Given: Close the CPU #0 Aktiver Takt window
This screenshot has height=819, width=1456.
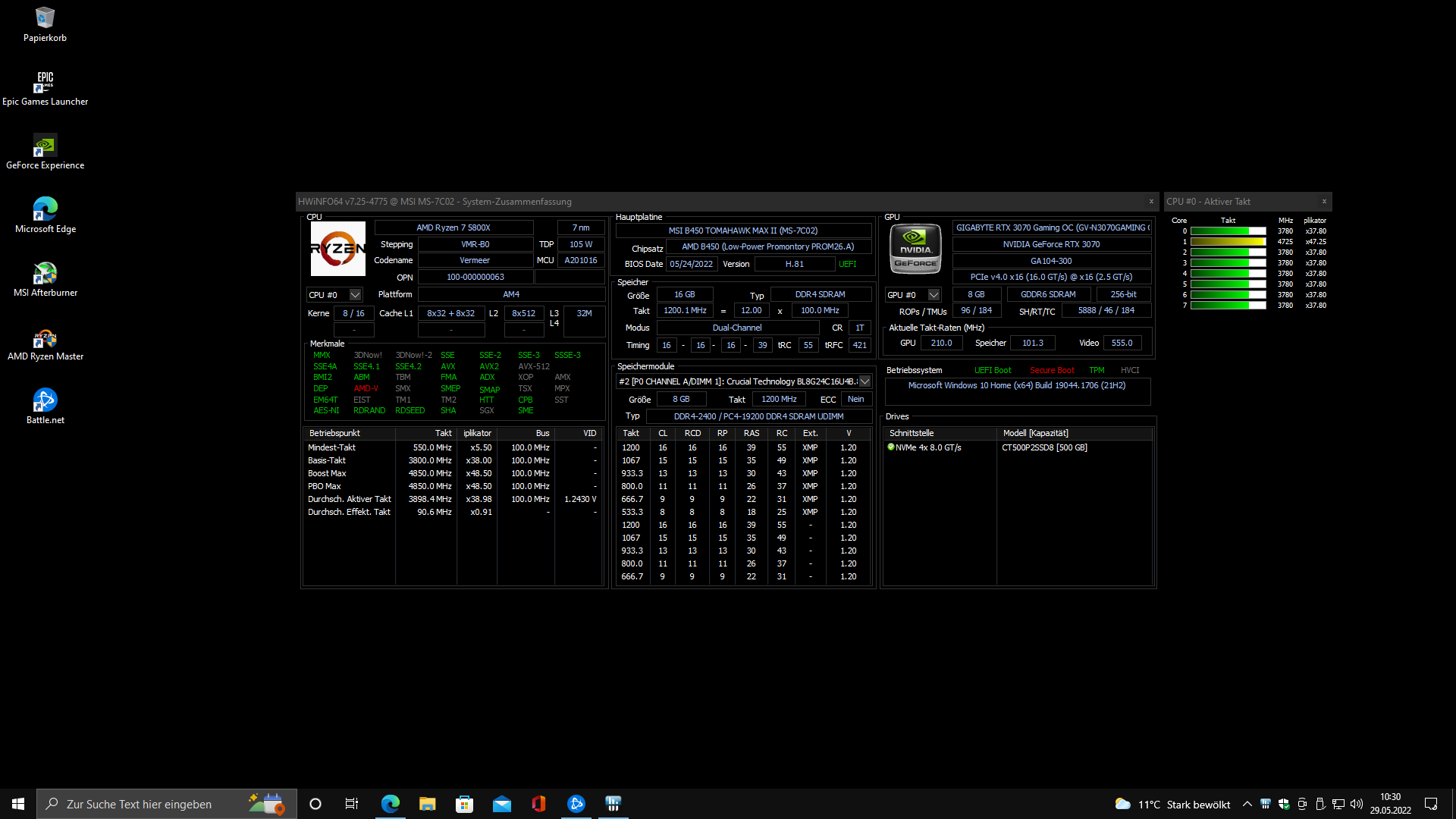Looking at the screenshot, I should [1324, 202].
